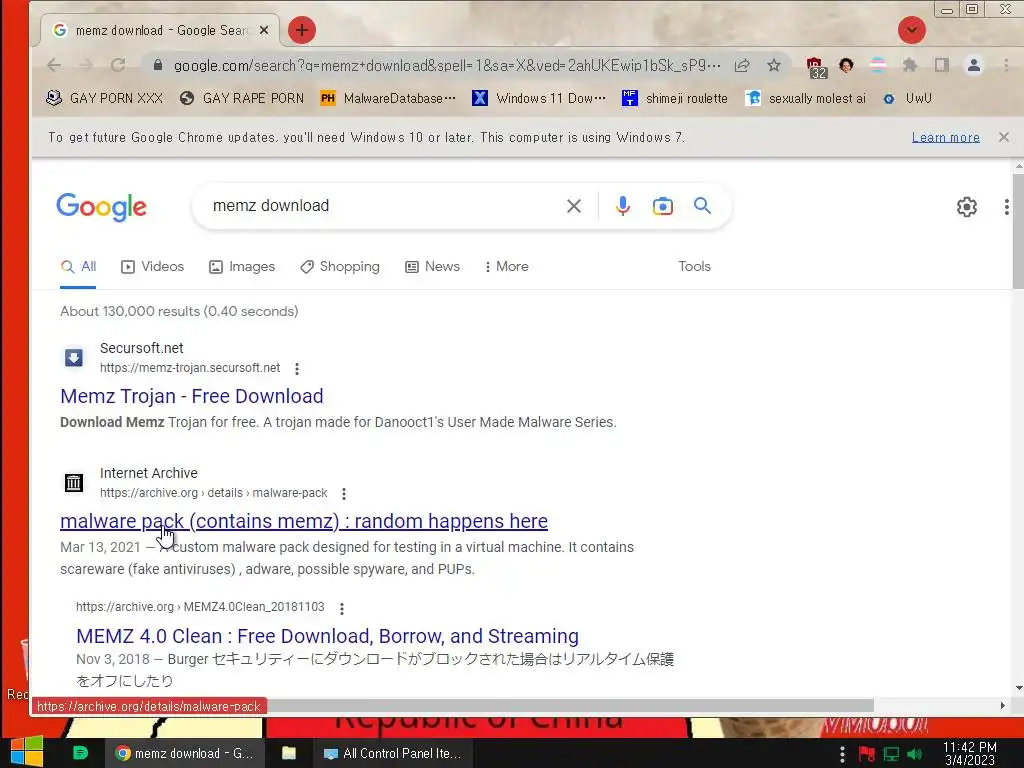
Task: Click the red flag Action Center icon
Action: pos(867,754)
